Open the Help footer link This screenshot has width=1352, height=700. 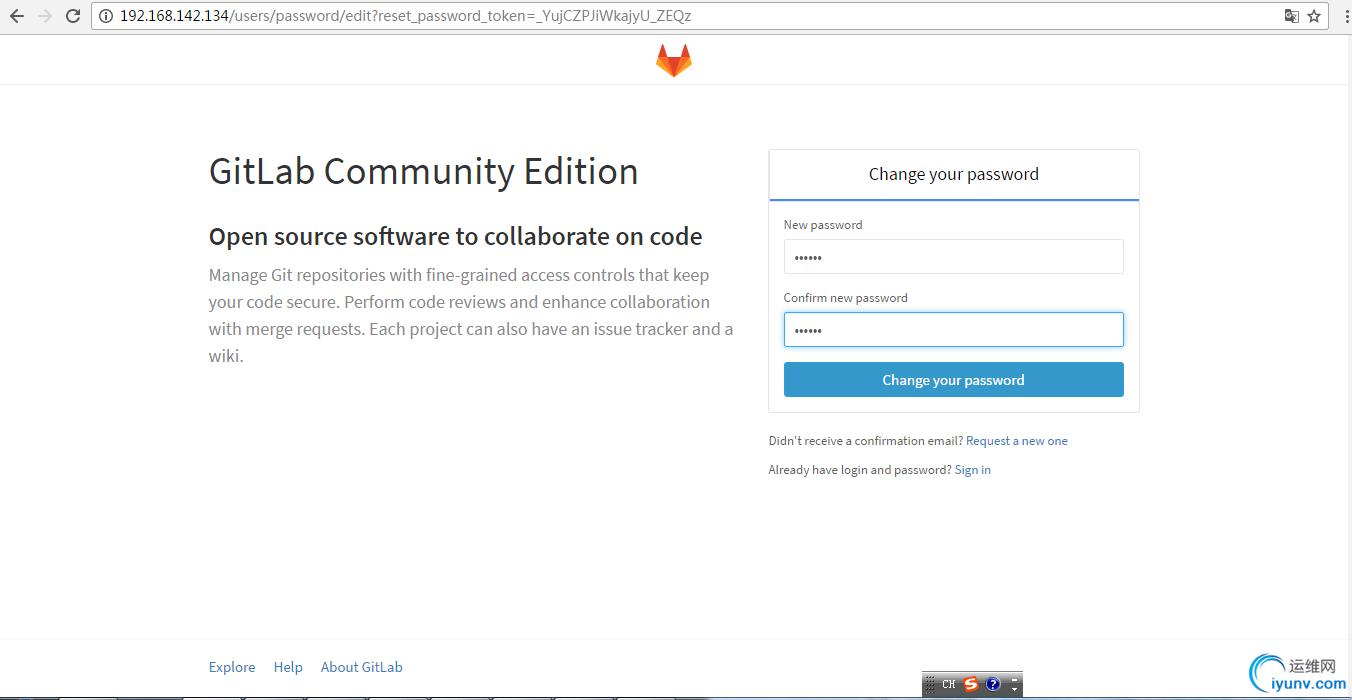pos(288,667)
